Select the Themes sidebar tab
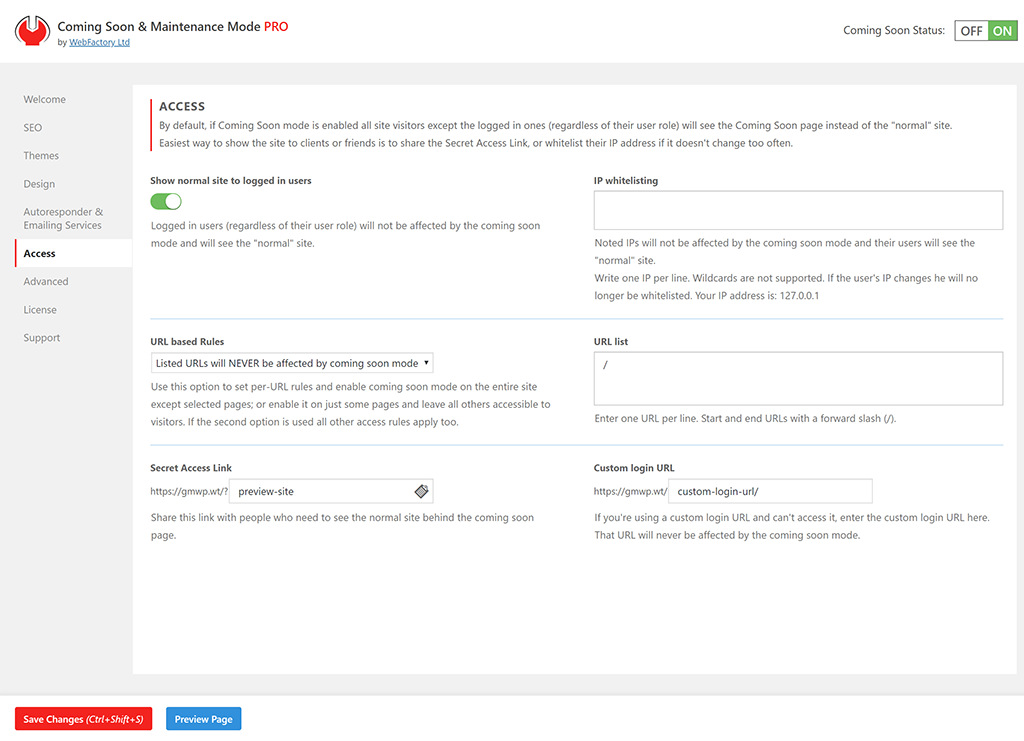Viewport: 1024px width, 741px height. point(41,156)
